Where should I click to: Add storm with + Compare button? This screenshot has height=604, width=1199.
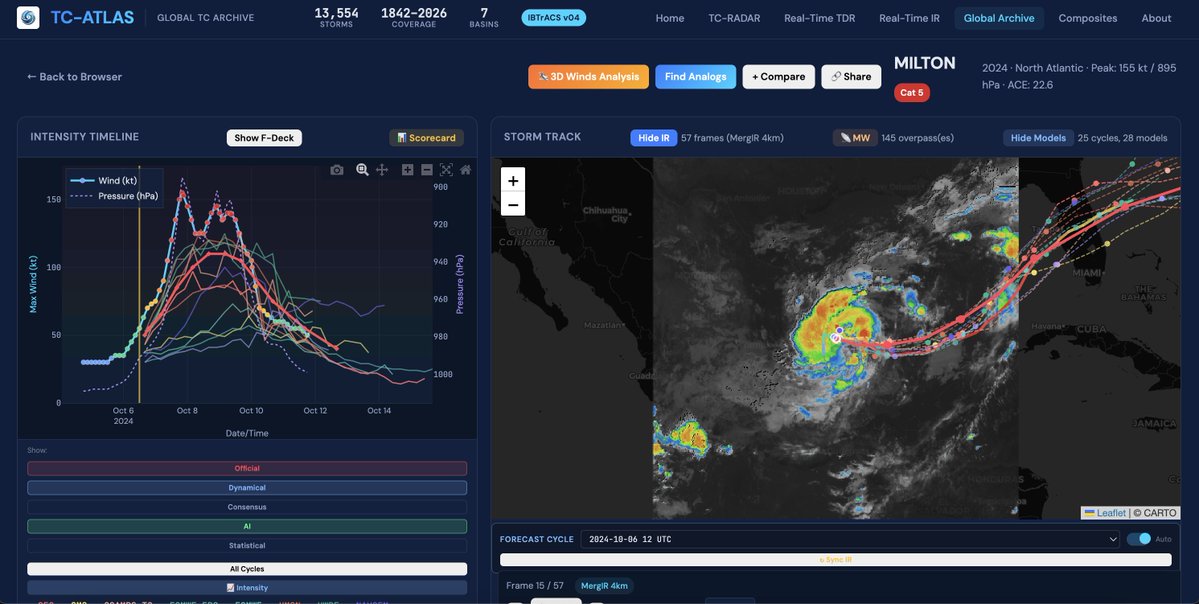tap(778, 76)
